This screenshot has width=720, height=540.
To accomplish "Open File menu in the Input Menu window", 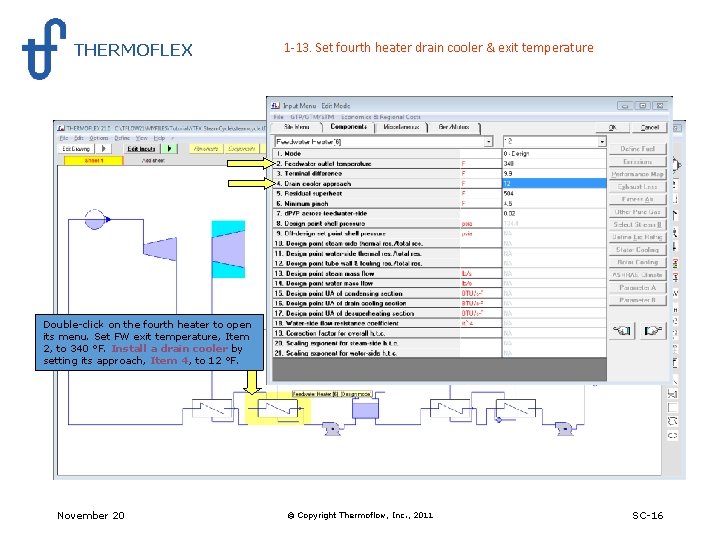I will (x=278, y=117).
